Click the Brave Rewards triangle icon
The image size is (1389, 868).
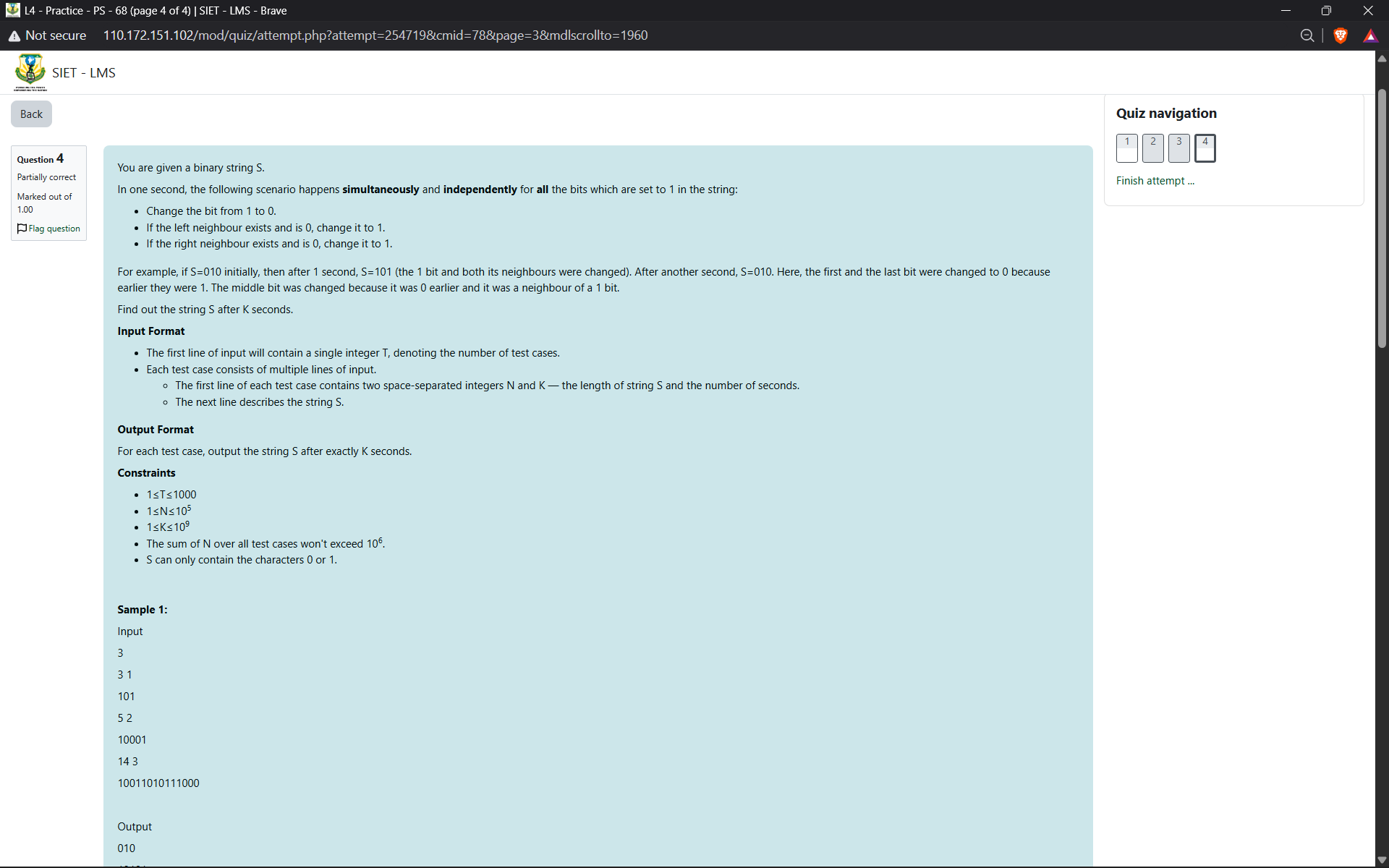(x=1370, y=35)
